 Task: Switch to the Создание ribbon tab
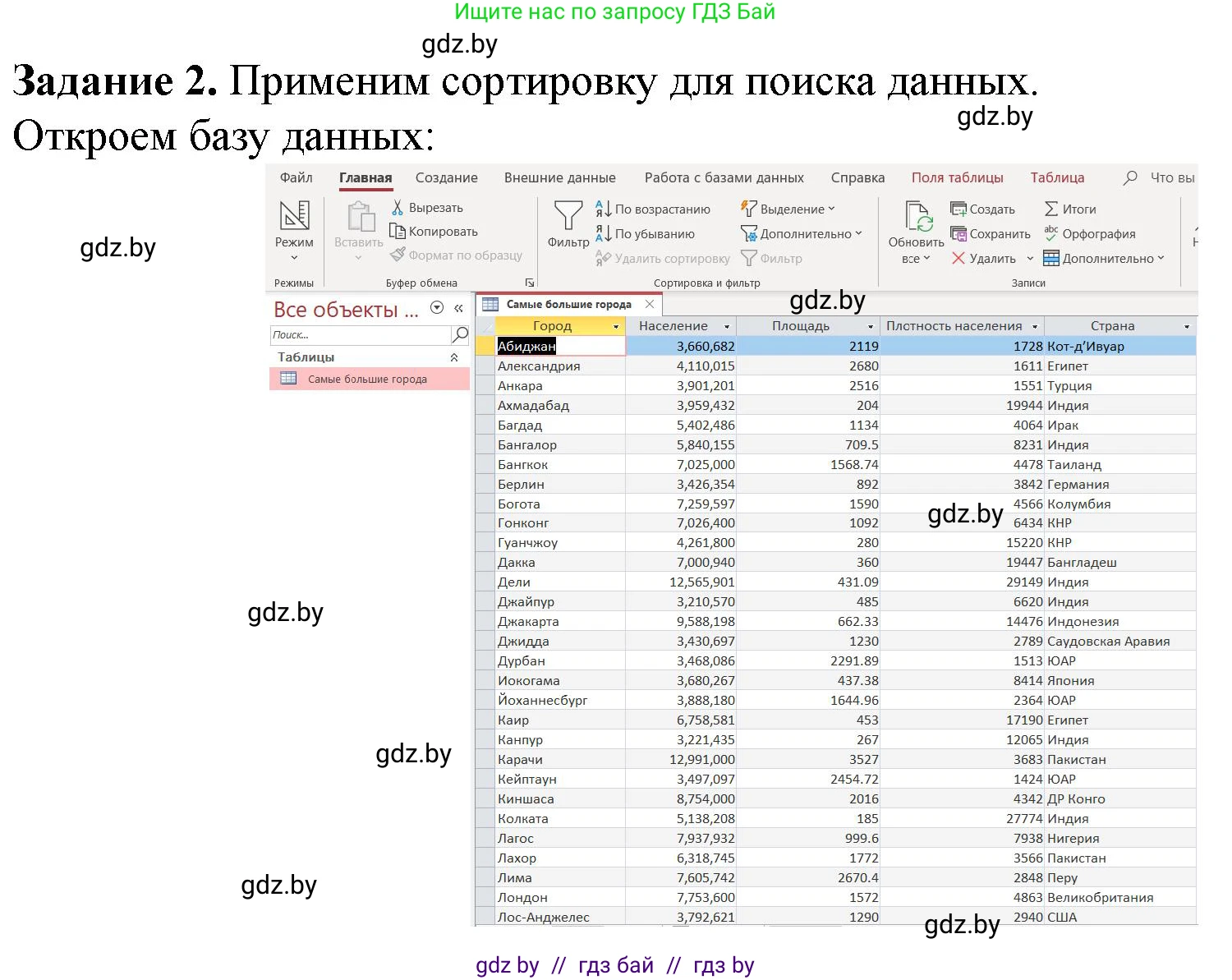click(x=446, y=177)
